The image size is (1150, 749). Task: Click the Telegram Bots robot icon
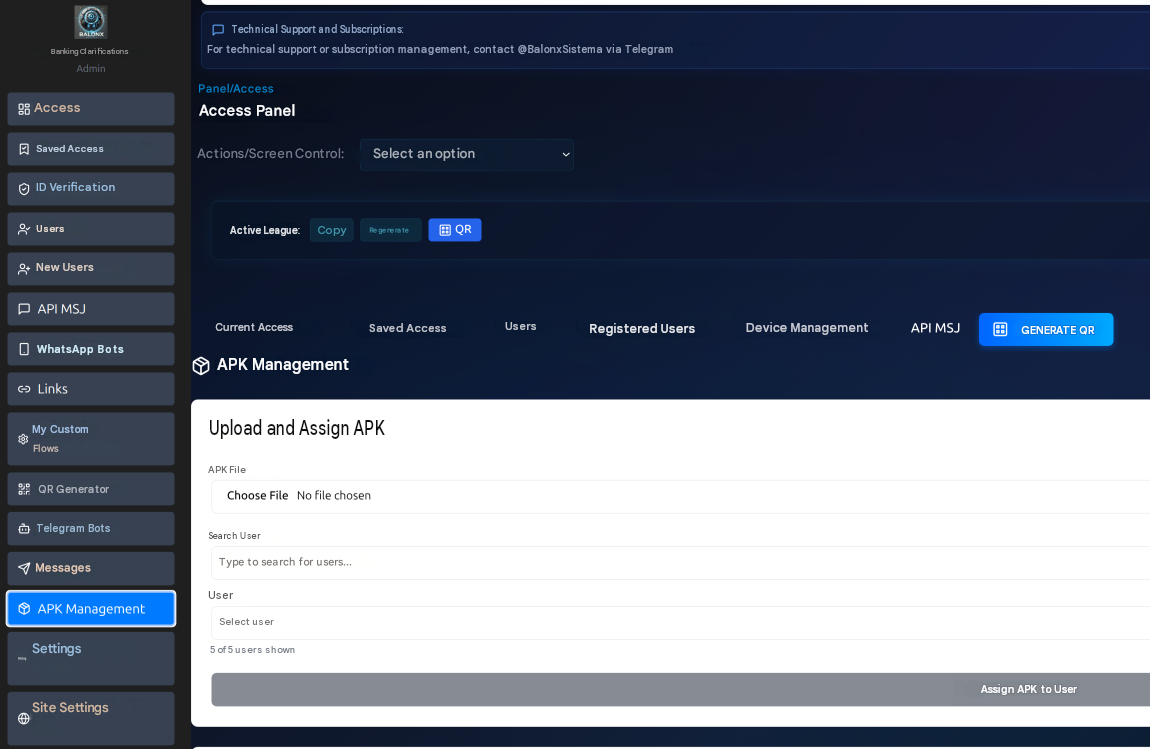click(x=24, y=529)
